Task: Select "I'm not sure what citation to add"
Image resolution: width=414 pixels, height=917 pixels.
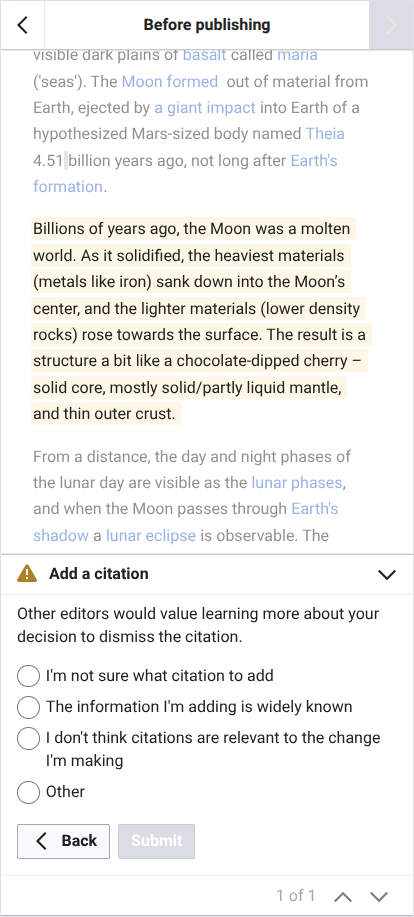Action: click(29, 676)
